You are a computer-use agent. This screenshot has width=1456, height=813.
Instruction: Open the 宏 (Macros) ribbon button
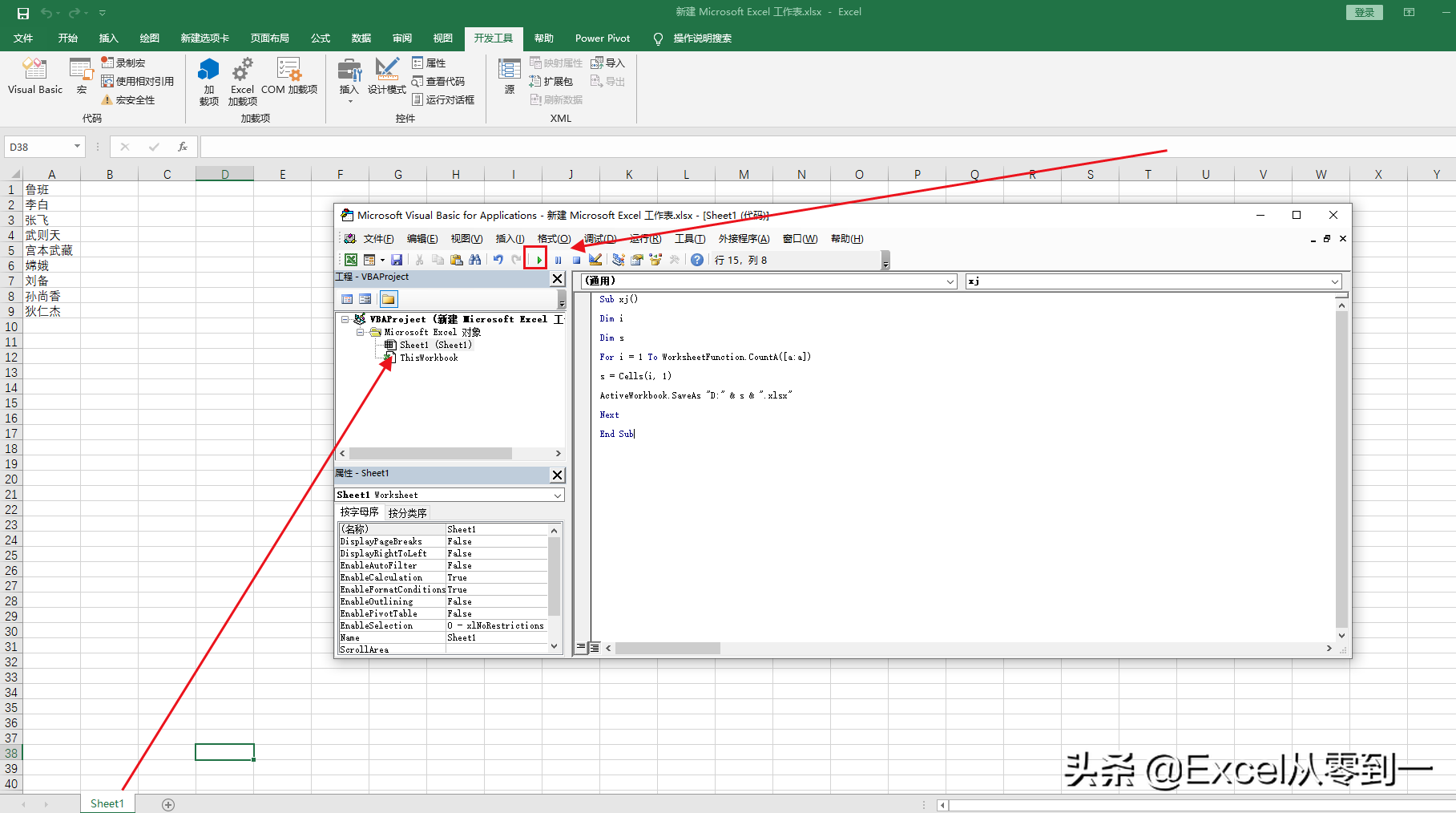[x=81, y=77]
